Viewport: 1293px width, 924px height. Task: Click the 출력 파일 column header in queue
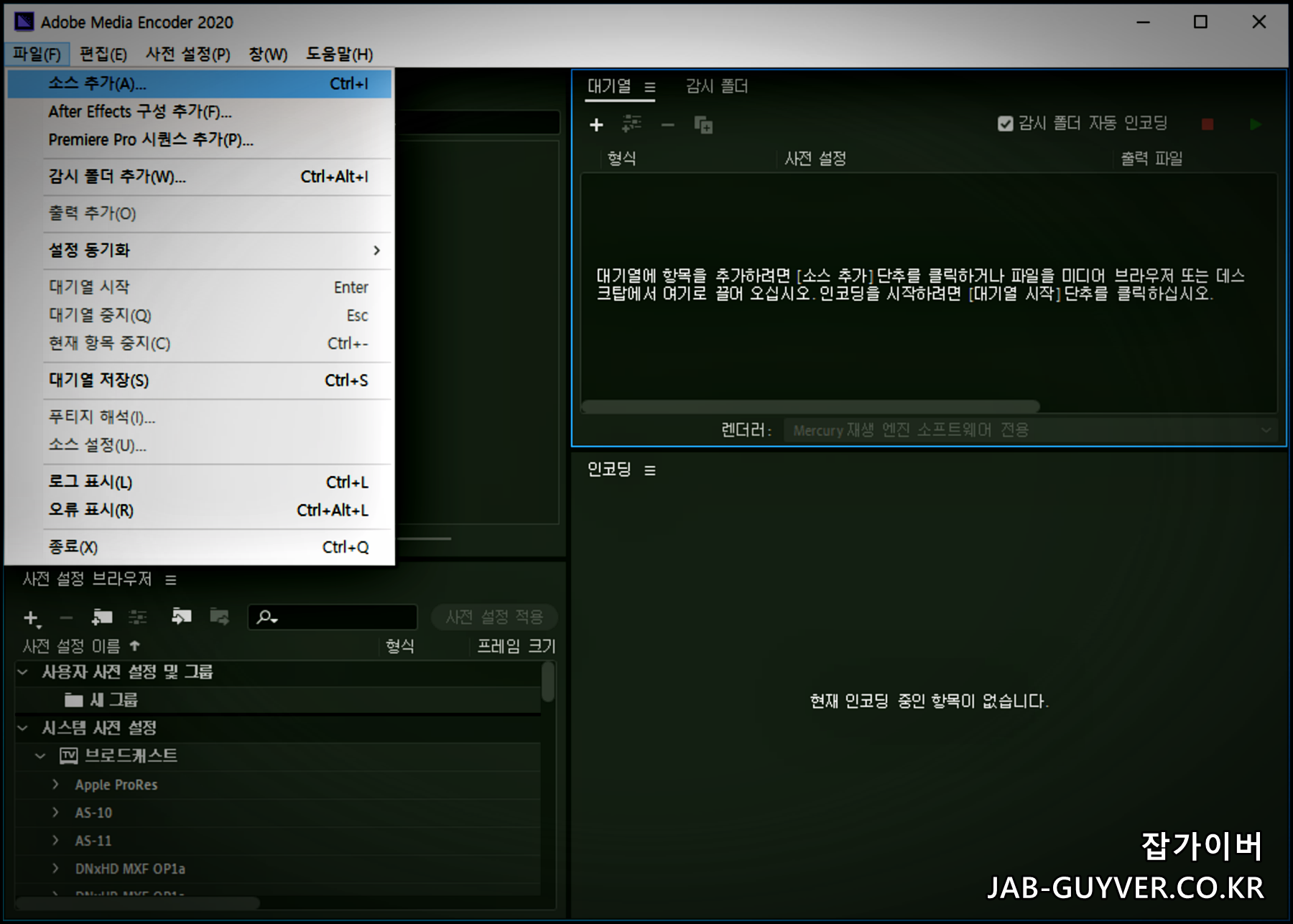(1152, 159)
